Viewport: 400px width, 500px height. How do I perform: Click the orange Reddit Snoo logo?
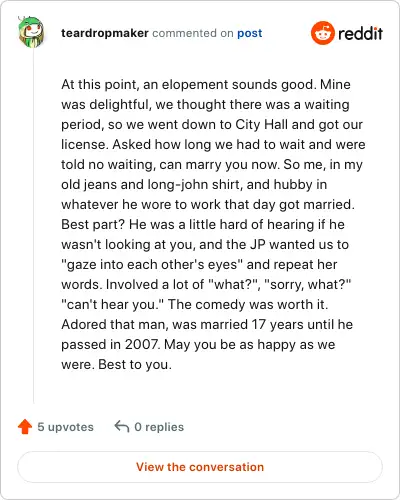tap(323, 33)
